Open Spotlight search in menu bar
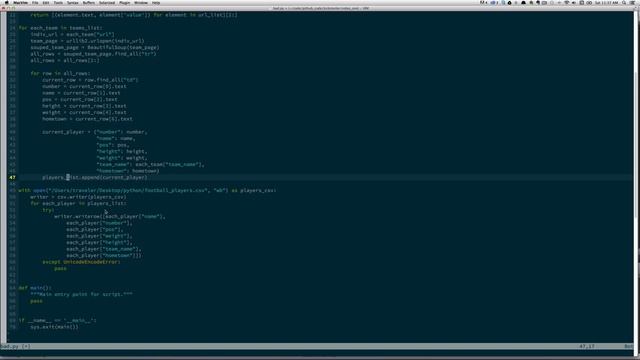 coord(624,2)
